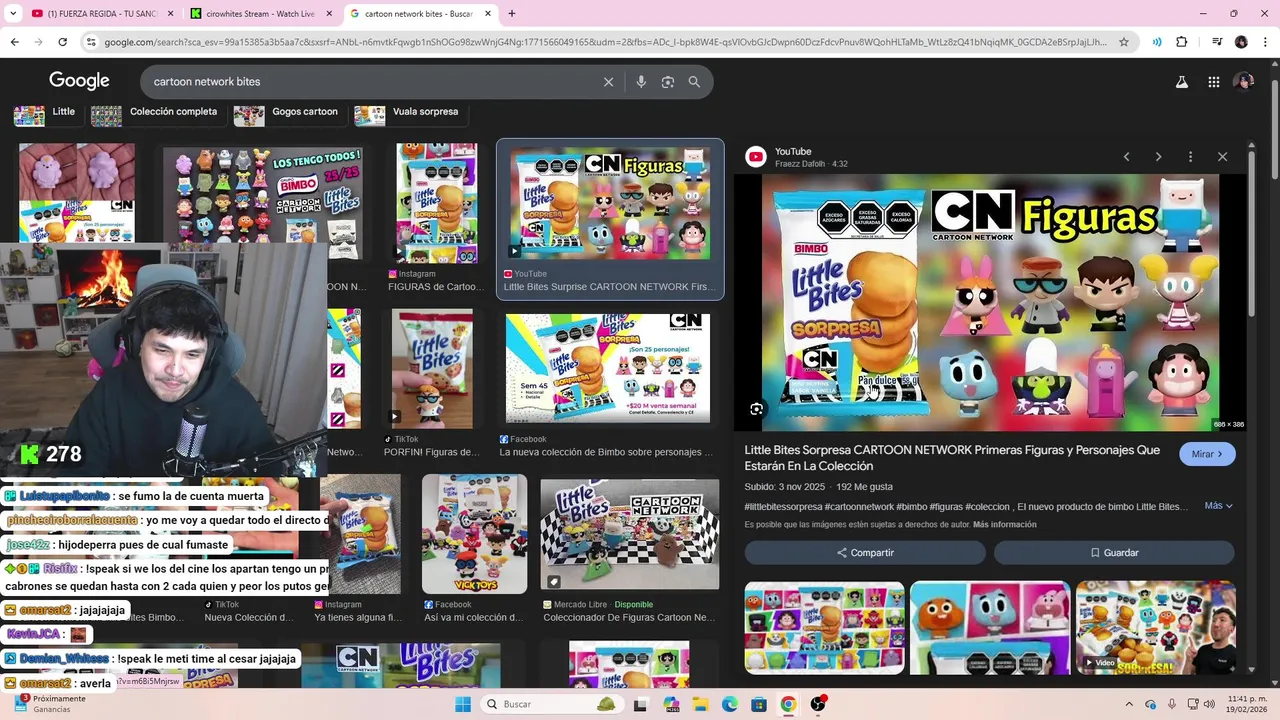Click the Chrome address bar URL
Viewport: 1280px width, 720px height.
(605, 42)
